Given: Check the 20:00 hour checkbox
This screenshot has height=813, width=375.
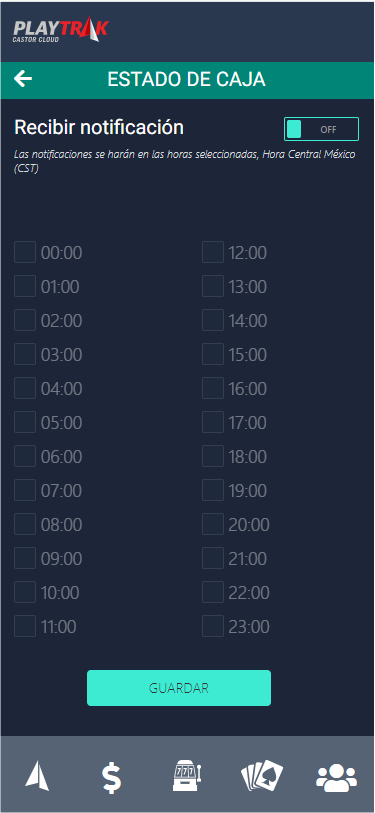Looking at the screenshot, I should point(213,524).
